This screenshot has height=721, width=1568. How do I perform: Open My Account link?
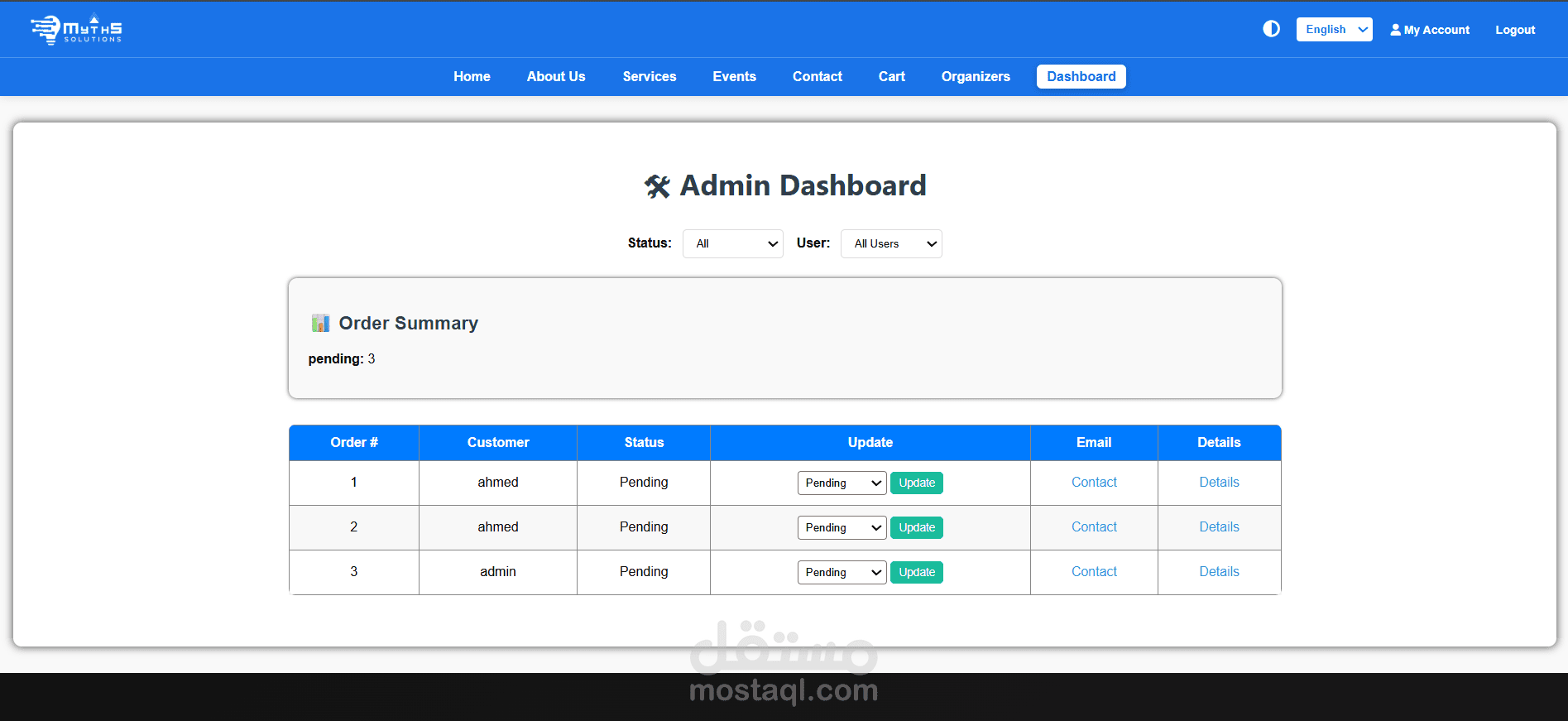(1430, 30)
